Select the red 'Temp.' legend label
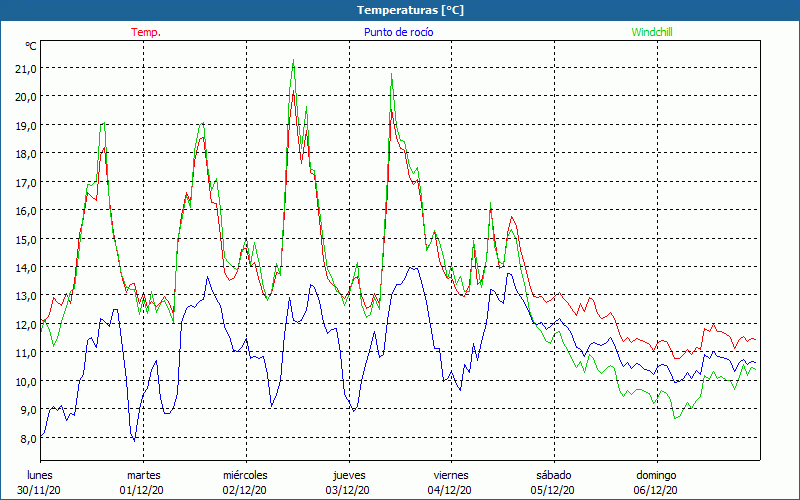The height and width of the screenshot is (500, 800). pyautogui.click(x=146, y=32)
